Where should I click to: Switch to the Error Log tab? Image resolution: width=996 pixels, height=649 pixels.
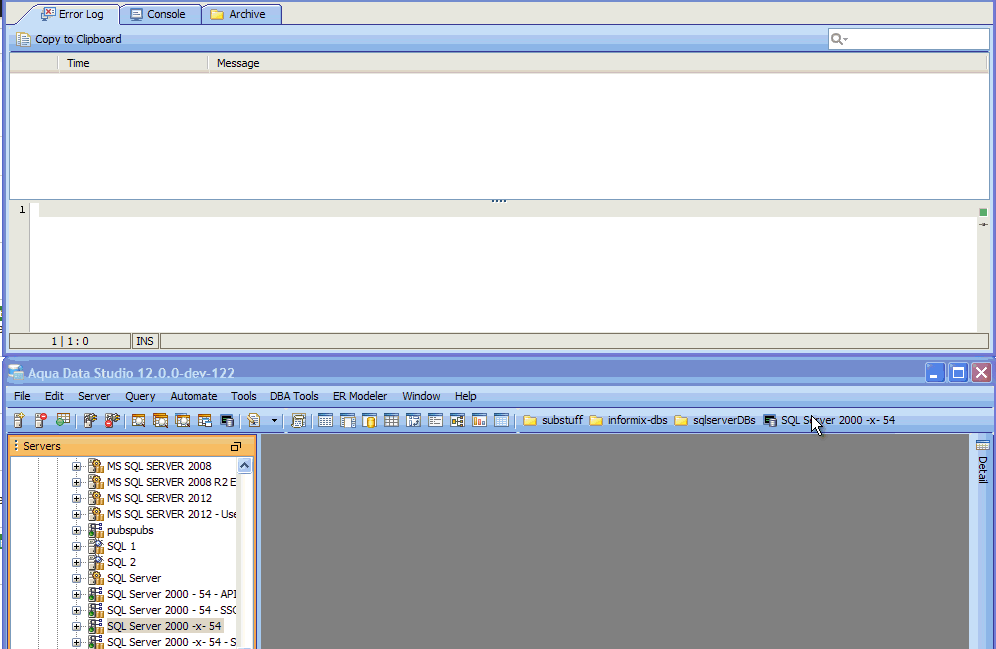(72, 14)
